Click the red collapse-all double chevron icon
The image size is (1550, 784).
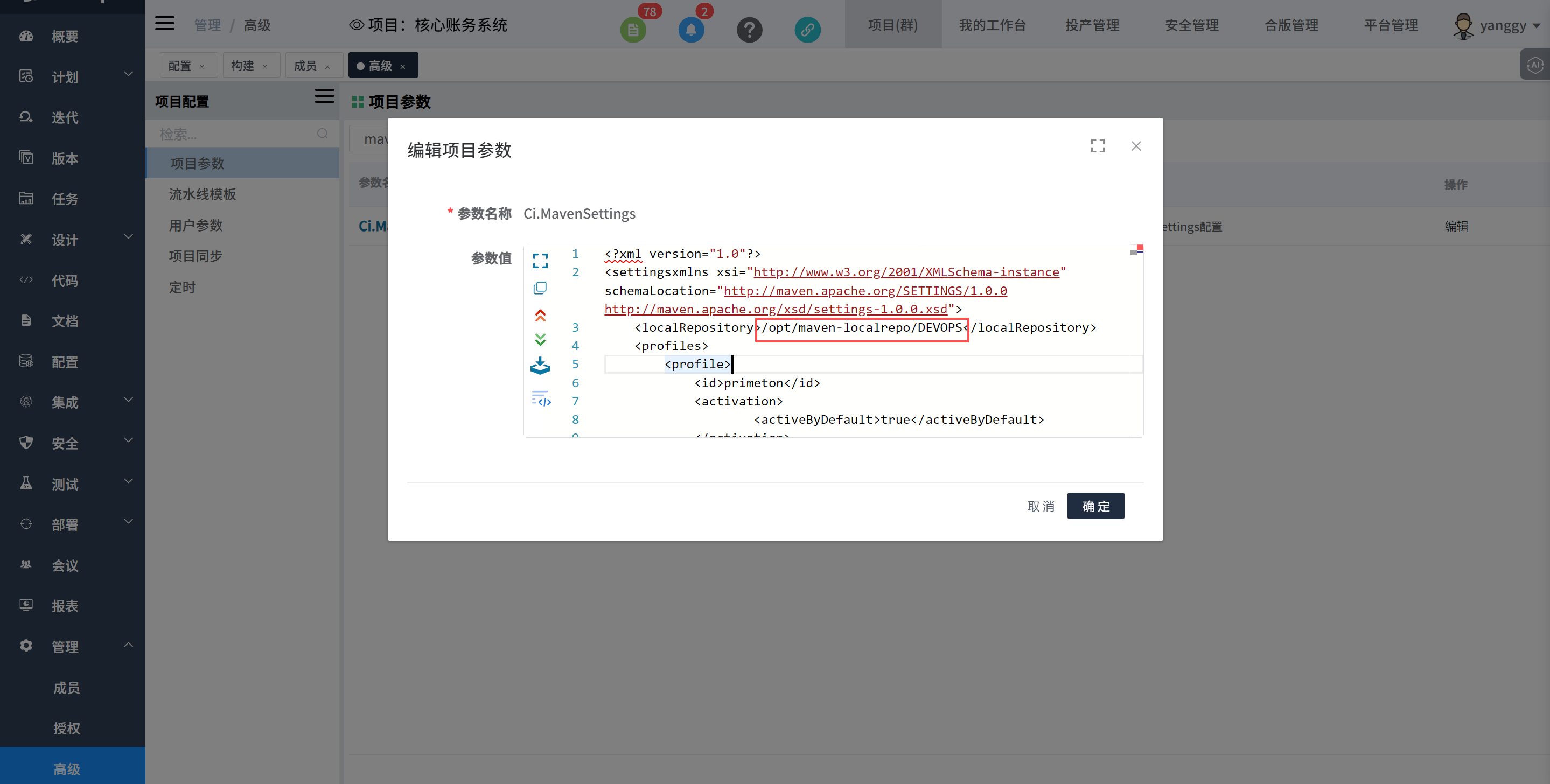[540, 316]
